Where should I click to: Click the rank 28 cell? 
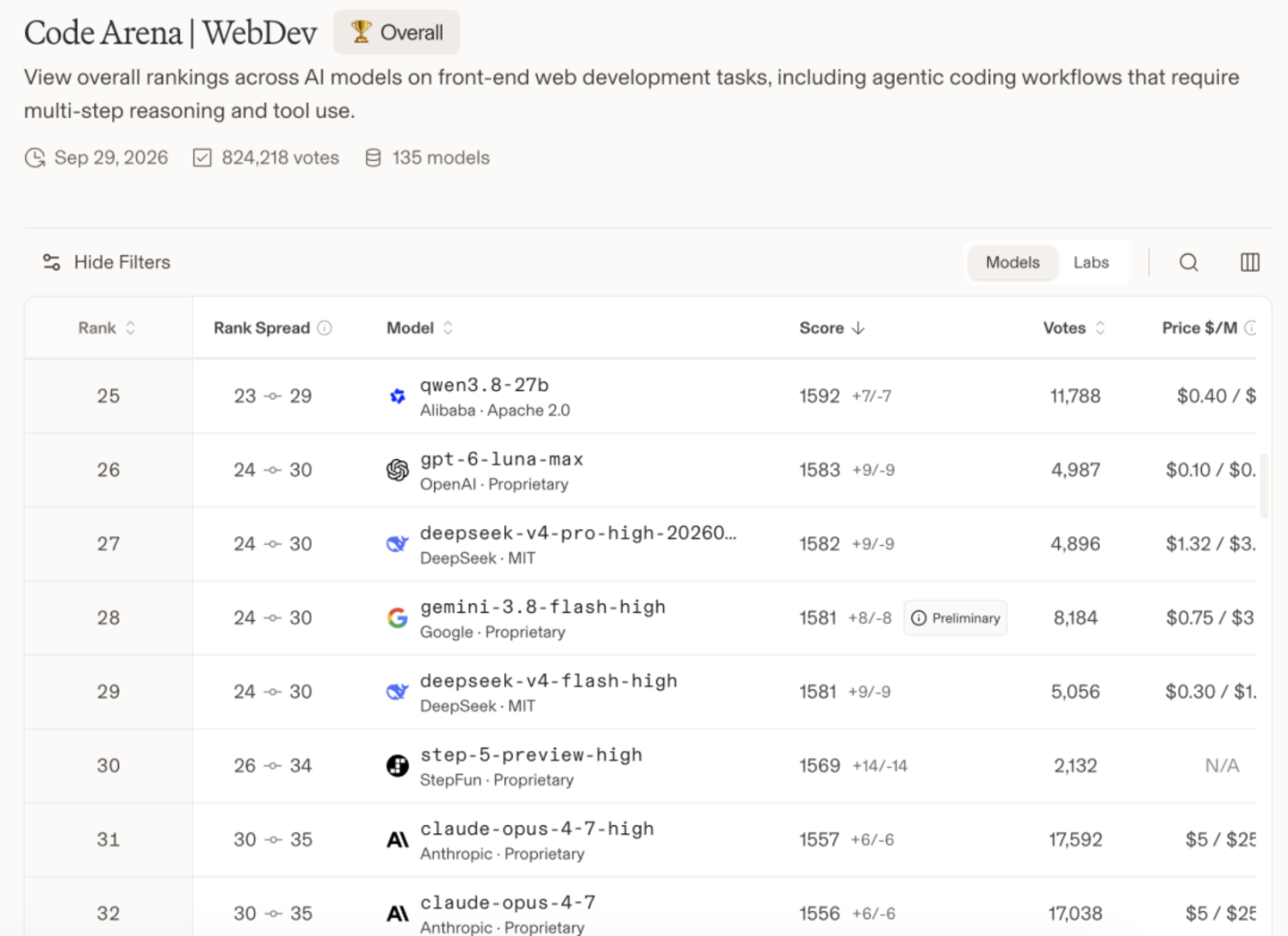(108, 618)
